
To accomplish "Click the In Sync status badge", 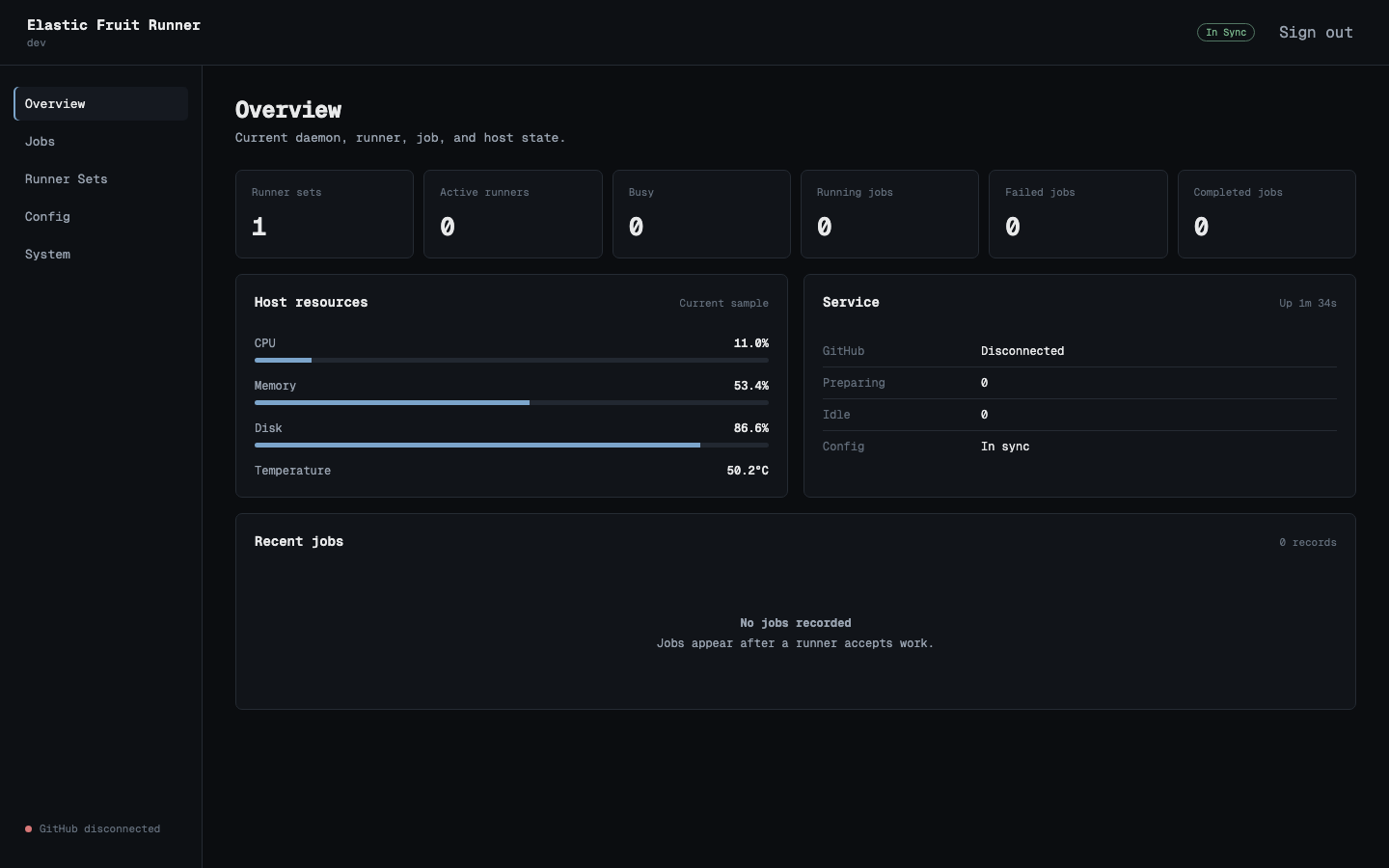I will (1226, 32).
